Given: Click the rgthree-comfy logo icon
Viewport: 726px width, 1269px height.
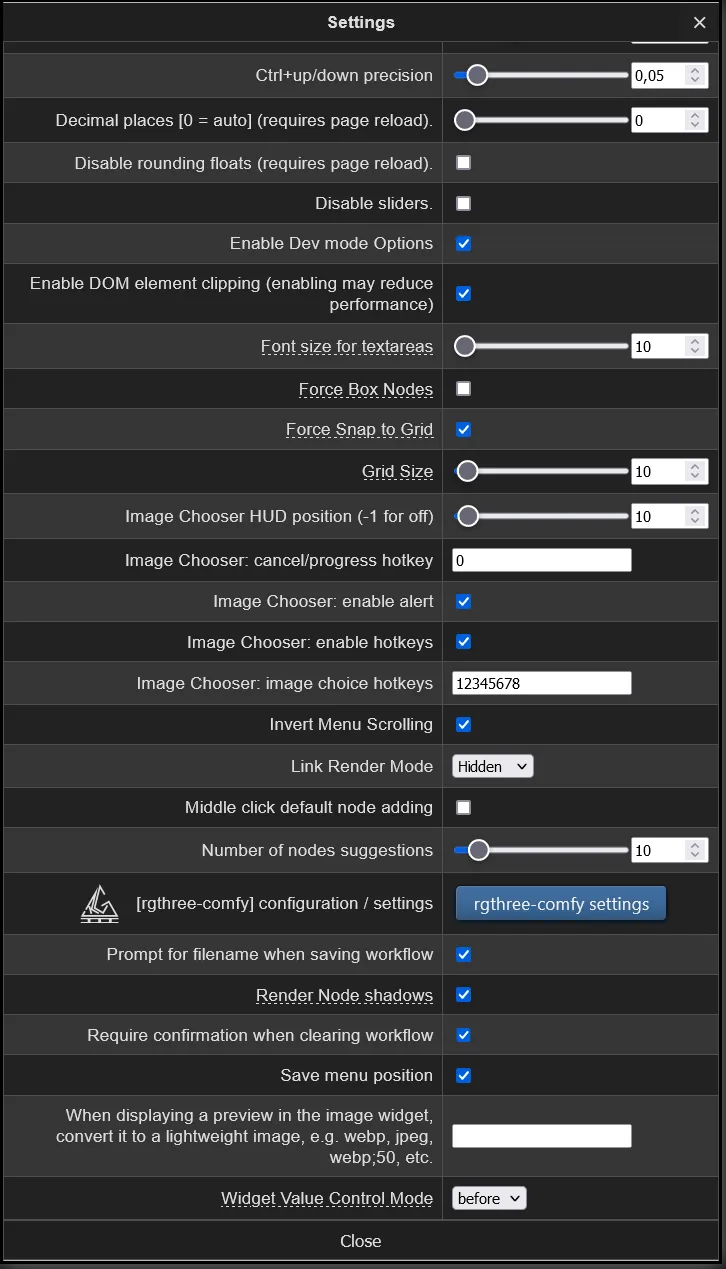Looking at the screenshot, I should coord(99,904).
